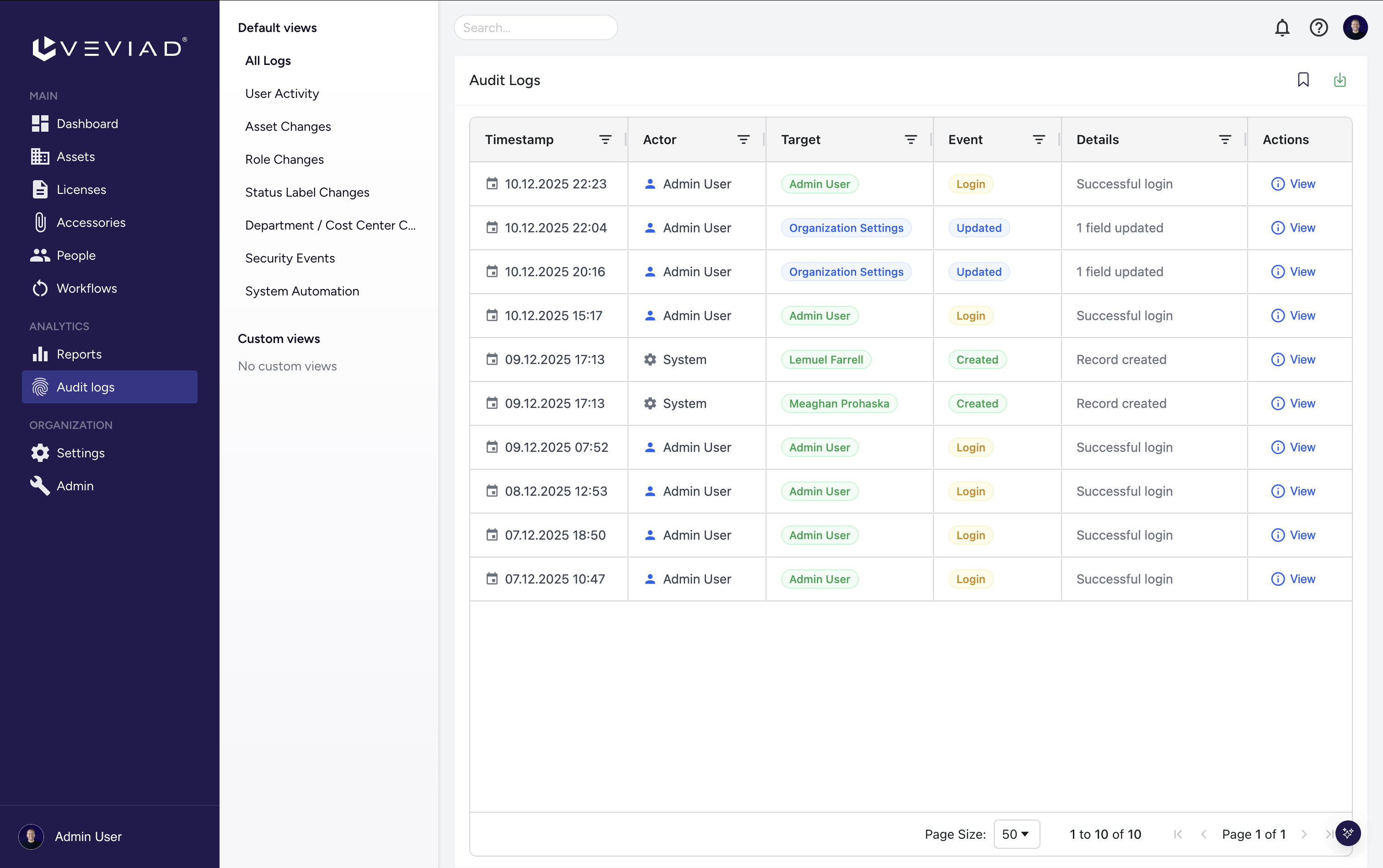Open the Timestamp column filter menu
This screenshot has width=1383, height=868.
[605, 139]
